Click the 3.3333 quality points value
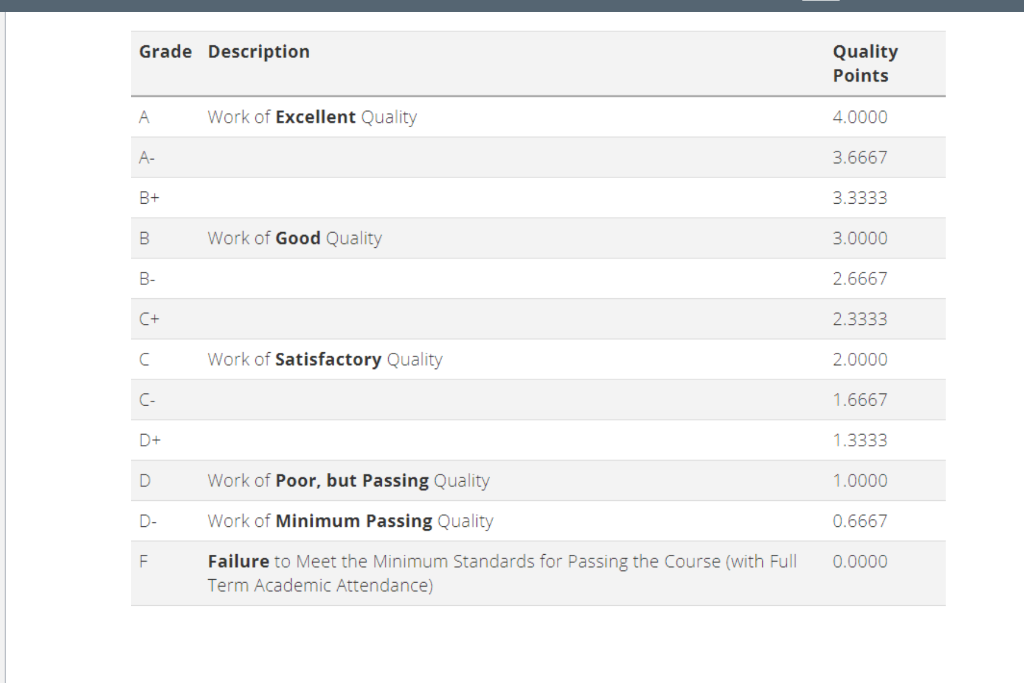 [860, 198]
